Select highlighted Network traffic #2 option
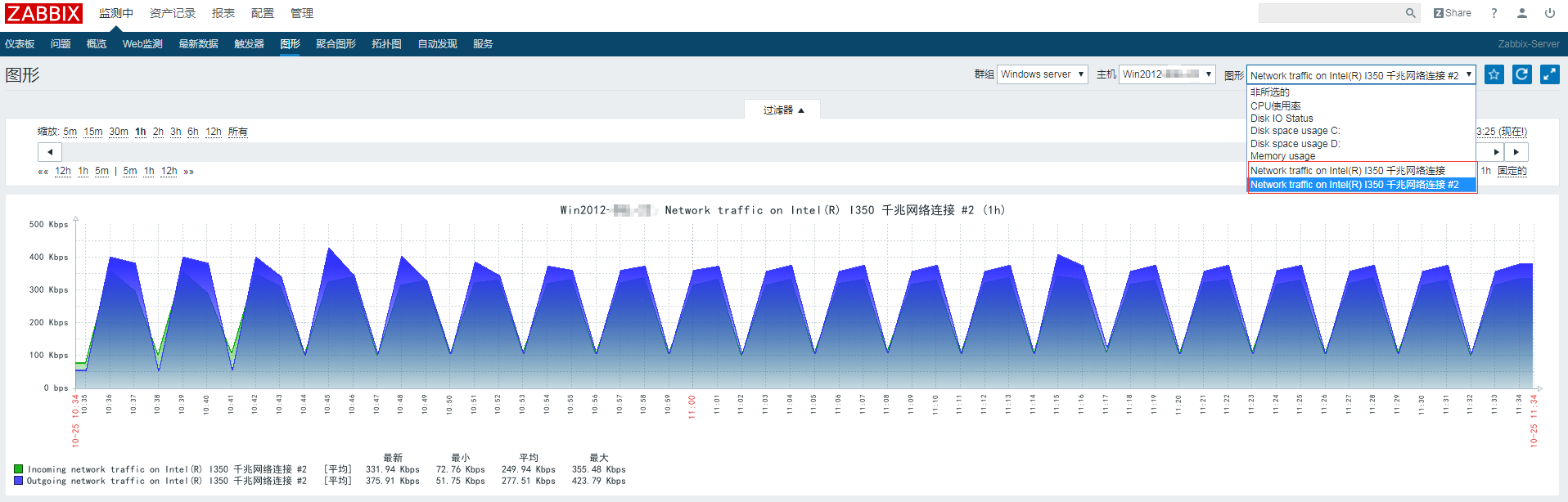Viewport: 1568px width, 502px height. tap(1361, 185)
